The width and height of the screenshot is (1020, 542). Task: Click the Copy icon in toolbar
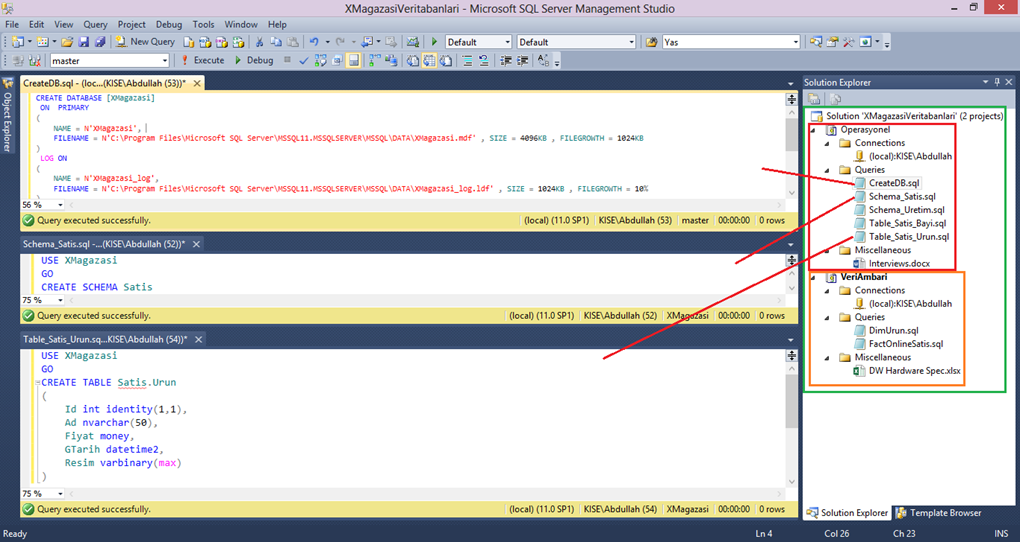tap(276, 42)
